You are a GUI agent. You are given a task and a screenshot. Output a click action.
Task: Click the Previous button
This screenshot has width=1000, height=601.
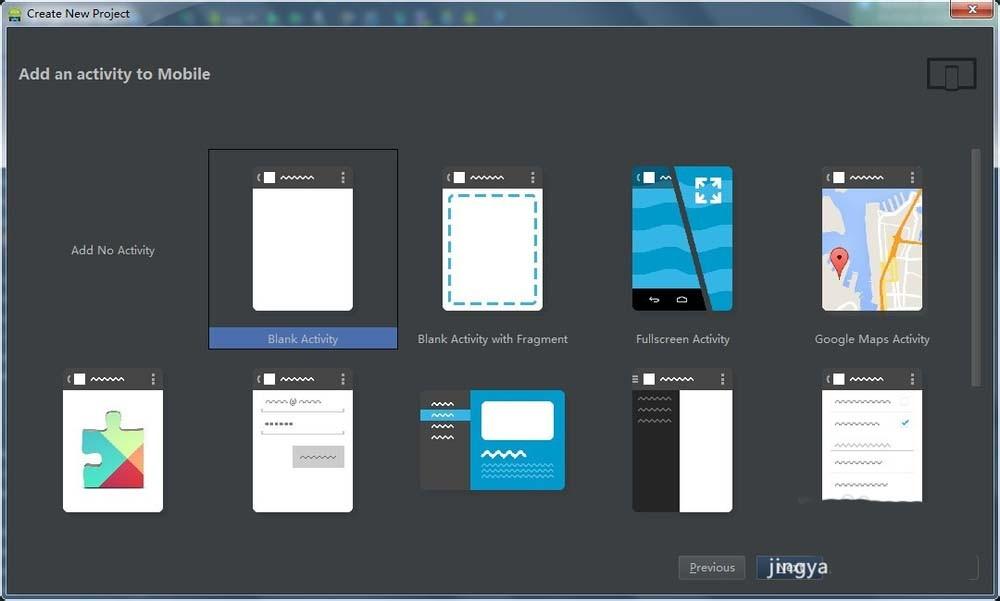coord(711,567)
